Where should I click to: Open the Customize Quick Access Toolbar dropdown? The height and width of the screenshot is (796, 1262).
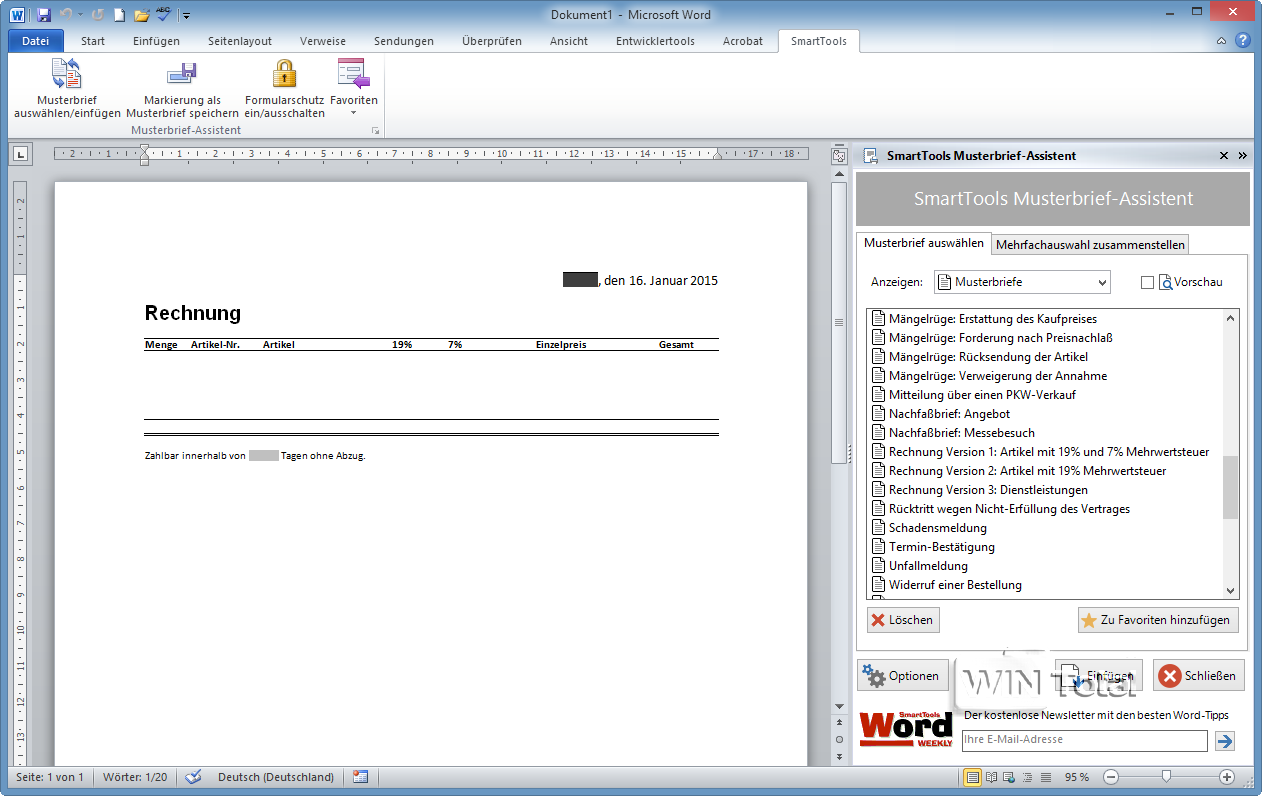pos(186,16)
